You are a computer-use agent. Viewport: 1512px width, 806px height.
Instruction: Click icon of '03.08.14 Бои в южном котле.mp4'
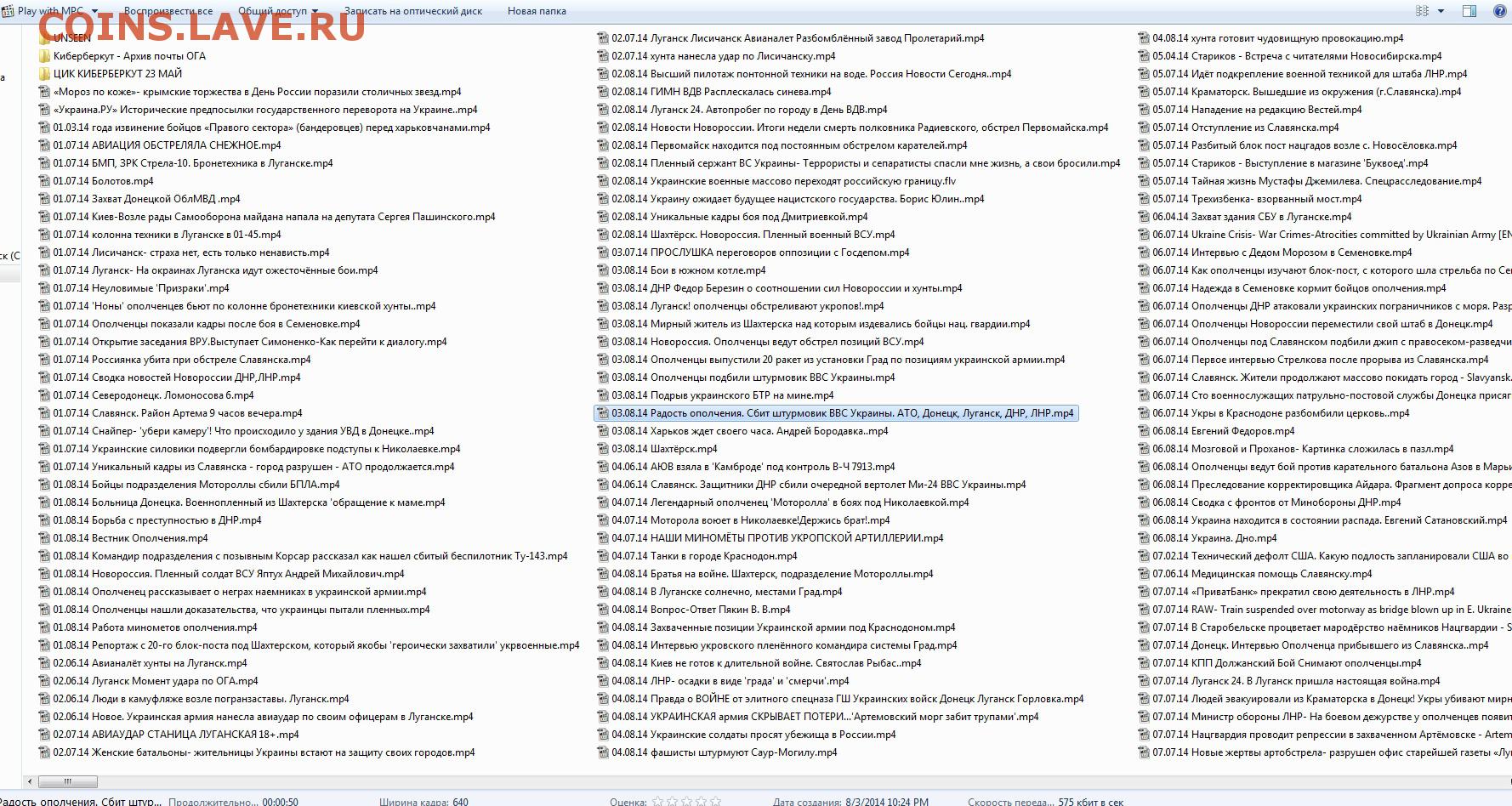click(x=603, y=270)
